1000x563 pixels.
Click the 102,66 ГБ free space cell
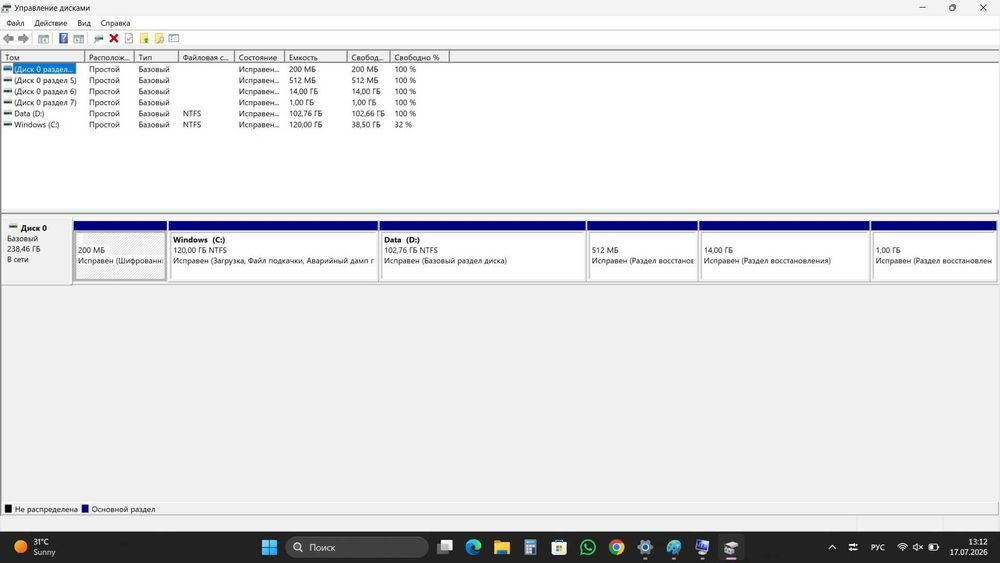click(368, 113)
